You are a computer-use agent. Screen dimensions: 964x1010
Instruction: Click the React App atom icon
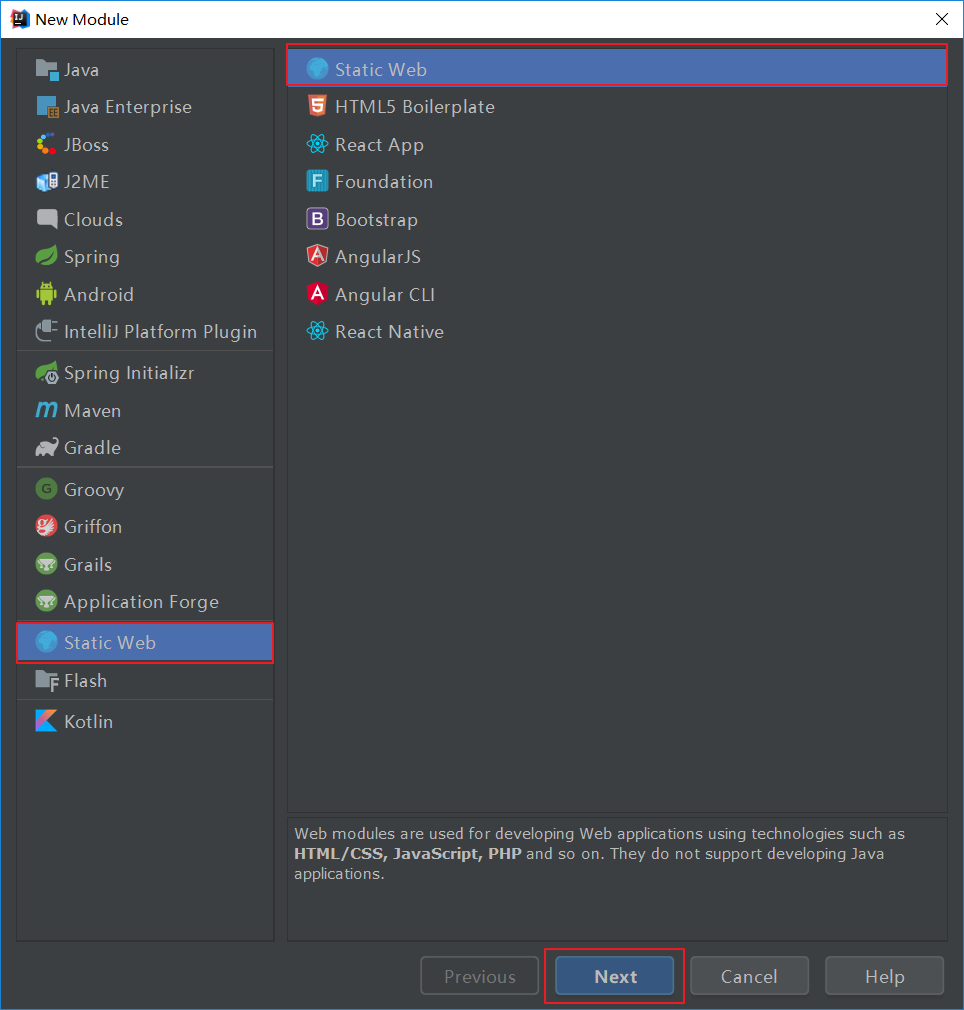point(317,144)
